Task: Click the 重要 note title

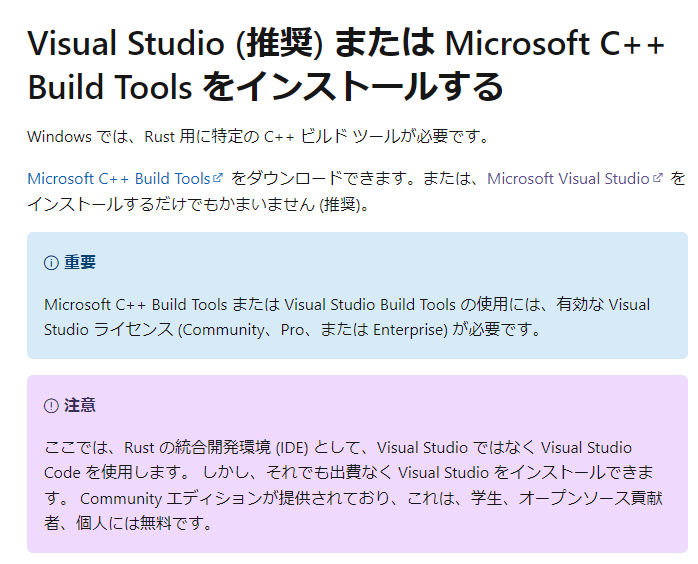Action: coord(80,262)
